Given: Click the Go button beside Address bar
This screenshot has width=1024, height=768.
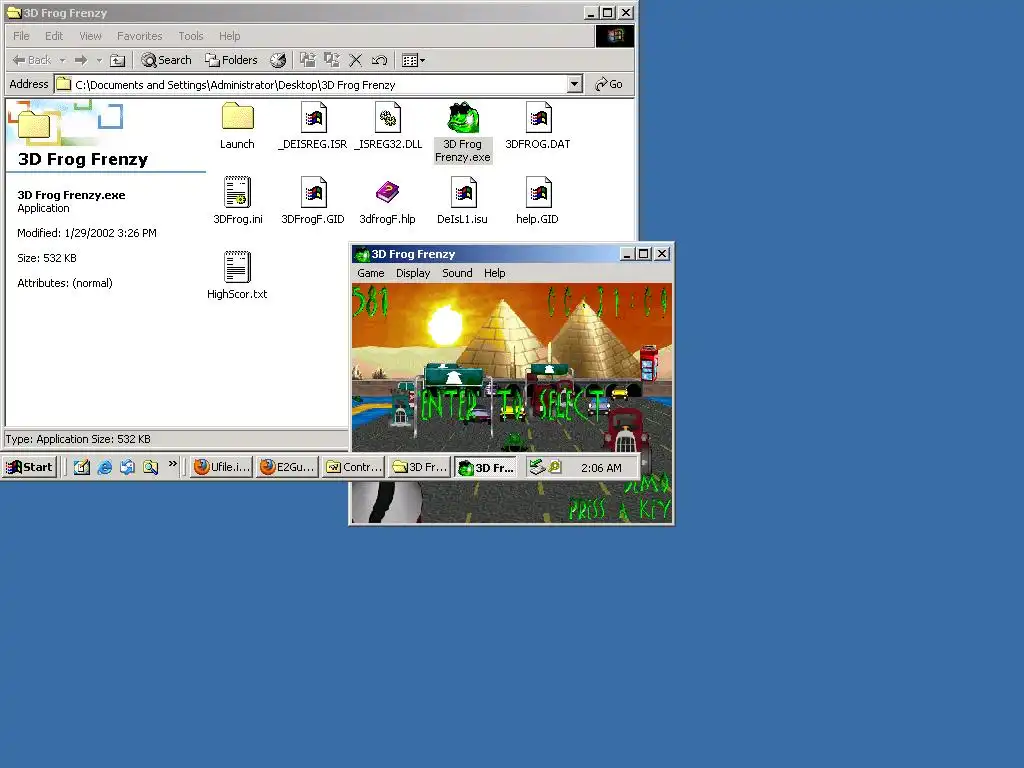Looking at the screenshot, I should coord(609,84).
